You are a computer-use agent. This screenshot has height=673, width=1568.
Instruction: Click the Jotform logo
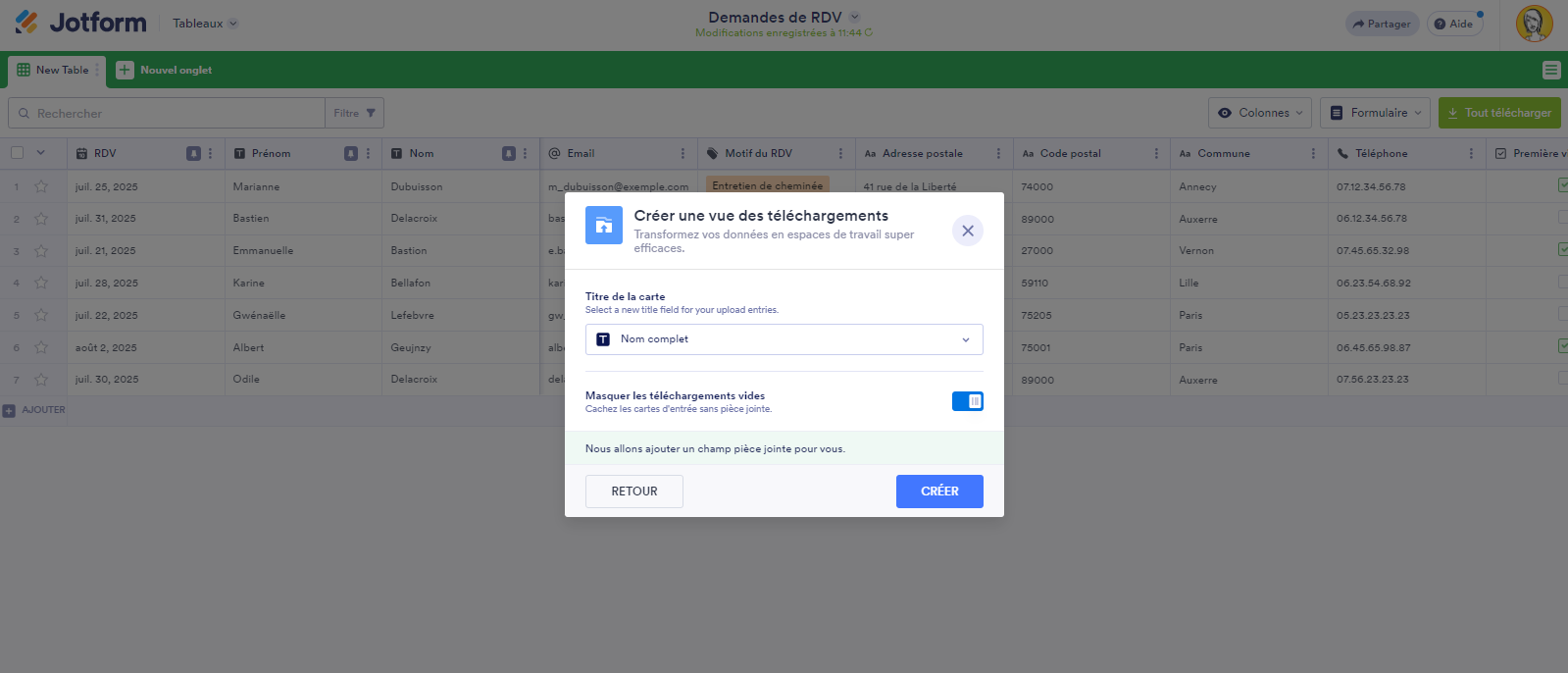[x=80, y=23]
